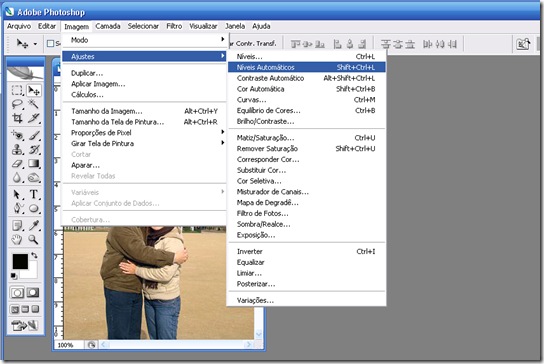Switch to Quick Mask mode

[x=33, y=293]
